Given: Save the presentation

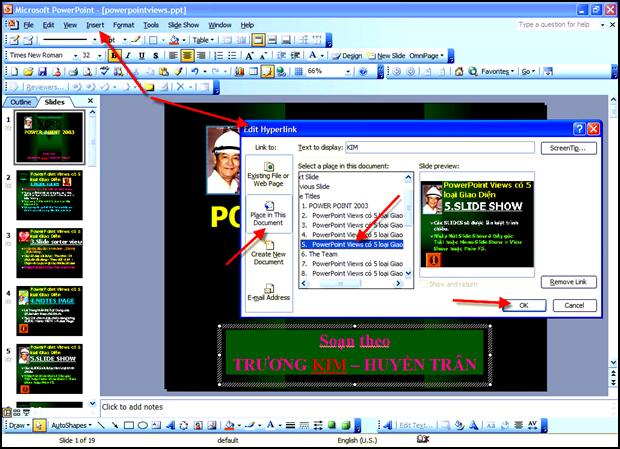Looking at the screenshot, I should [42, 72].
